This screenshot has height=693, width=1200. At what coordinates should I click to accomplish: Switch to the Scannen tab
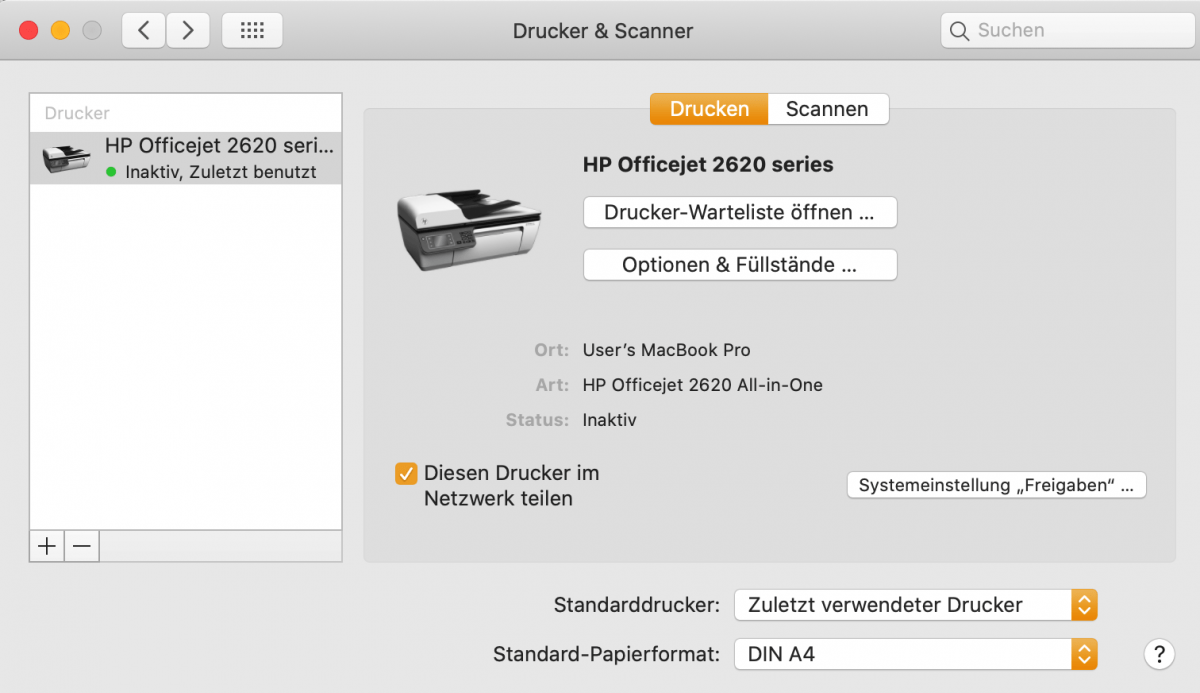pyautogui.click(x=828, y=109)
